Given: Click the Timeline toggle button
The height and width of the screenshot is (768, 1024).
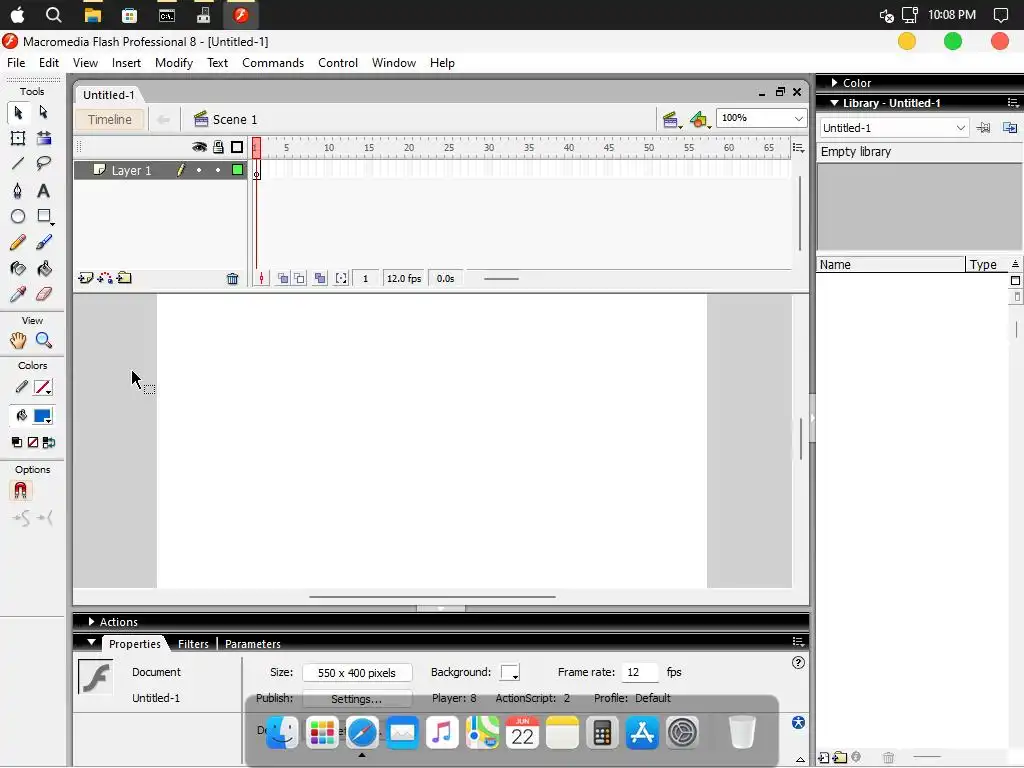Looking at the screenshot, I should point(110,120).
